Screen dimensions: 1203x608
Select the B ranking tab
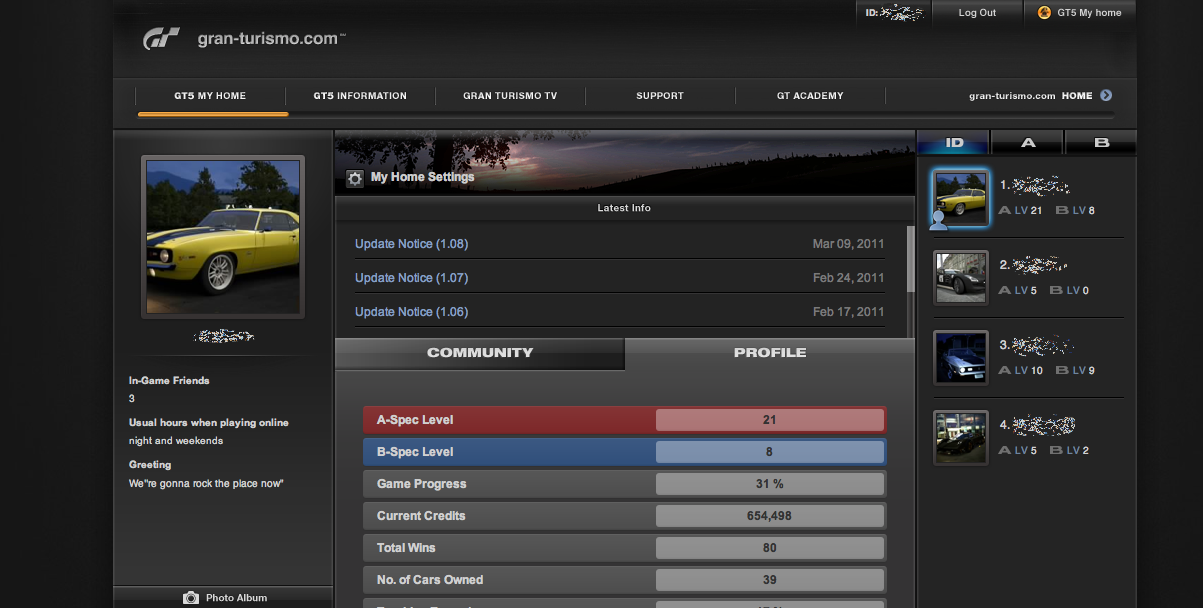pos(1102,143)
